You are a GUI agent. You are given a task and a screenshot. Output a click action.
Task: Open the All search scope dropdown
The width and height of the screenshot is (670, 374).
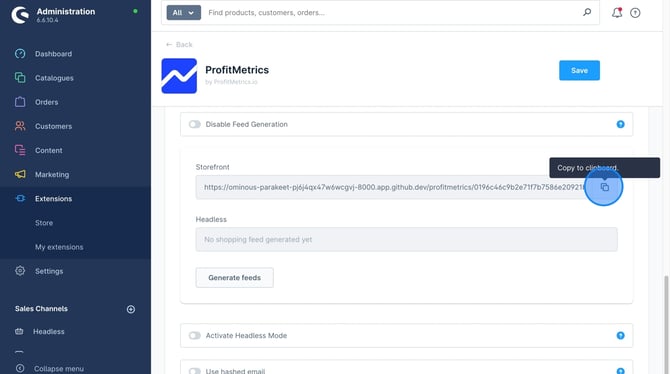point(183,13)
